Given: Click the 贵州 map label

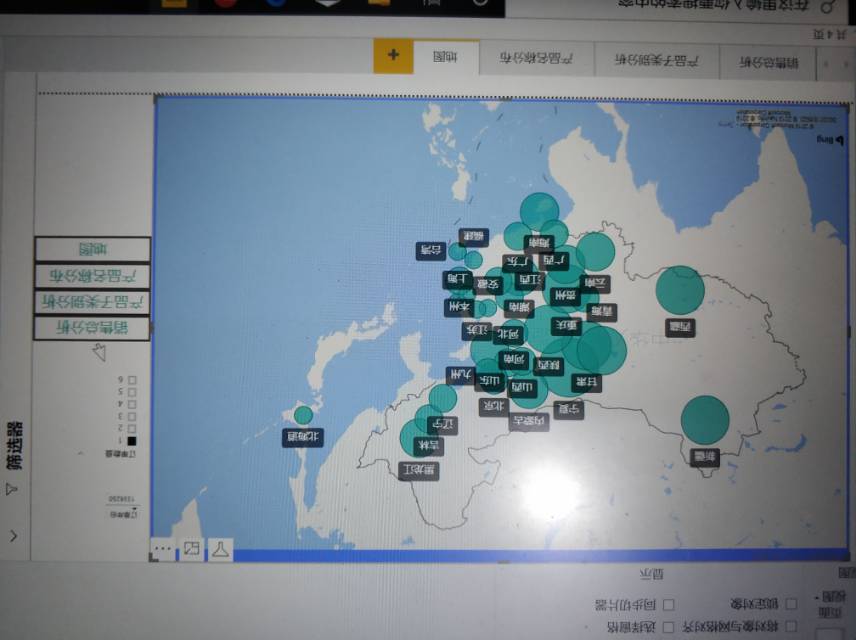Looking at the screenshot, I should point(564,297).
